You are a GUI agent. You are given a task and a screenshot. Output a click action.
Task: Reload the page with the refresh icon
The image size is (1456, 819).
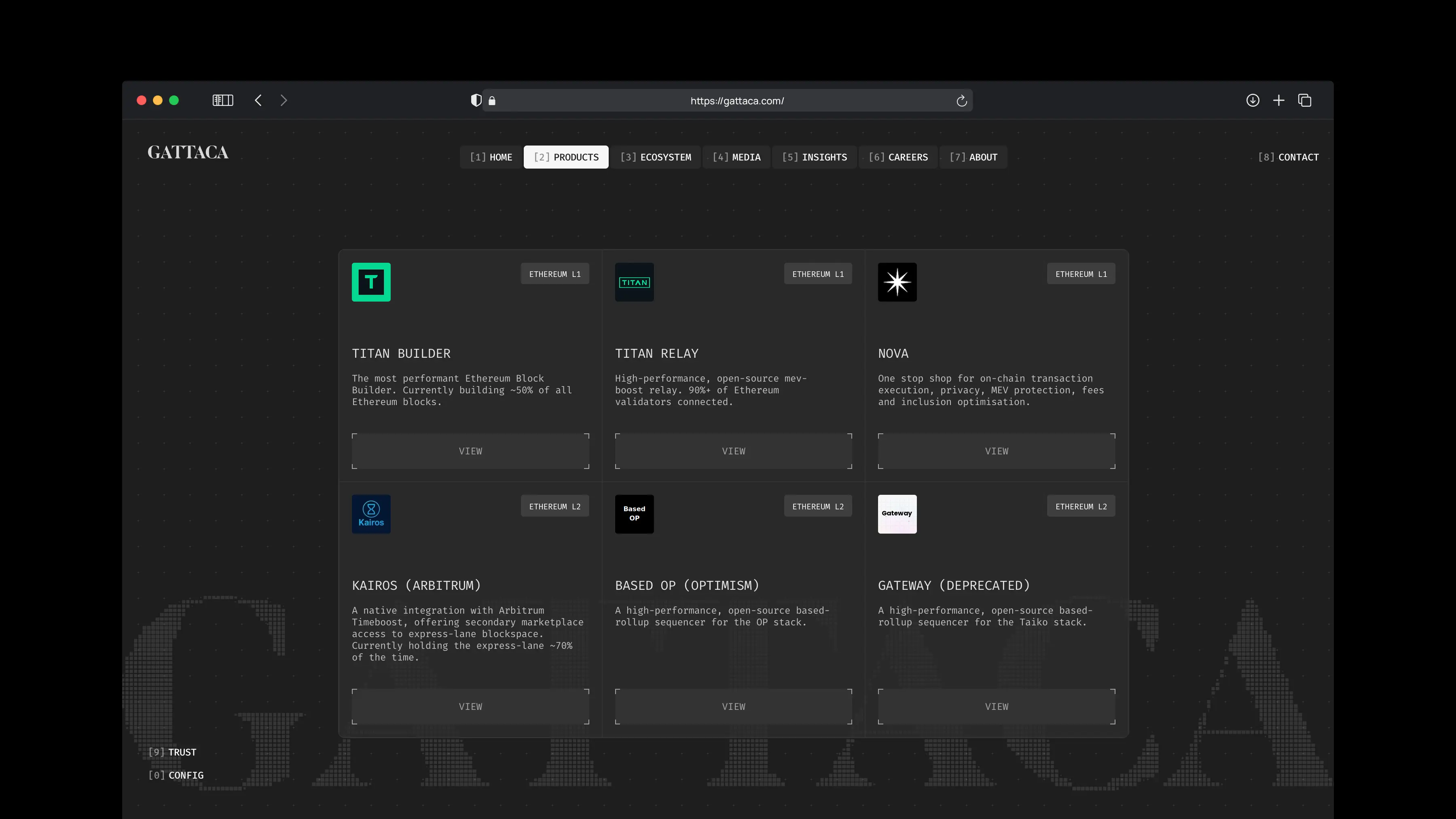click(x=961, y=101)
